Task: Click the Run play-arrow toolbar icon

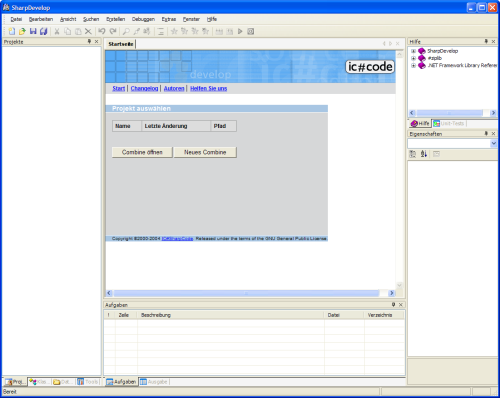Action: click(x=240, y=31)
